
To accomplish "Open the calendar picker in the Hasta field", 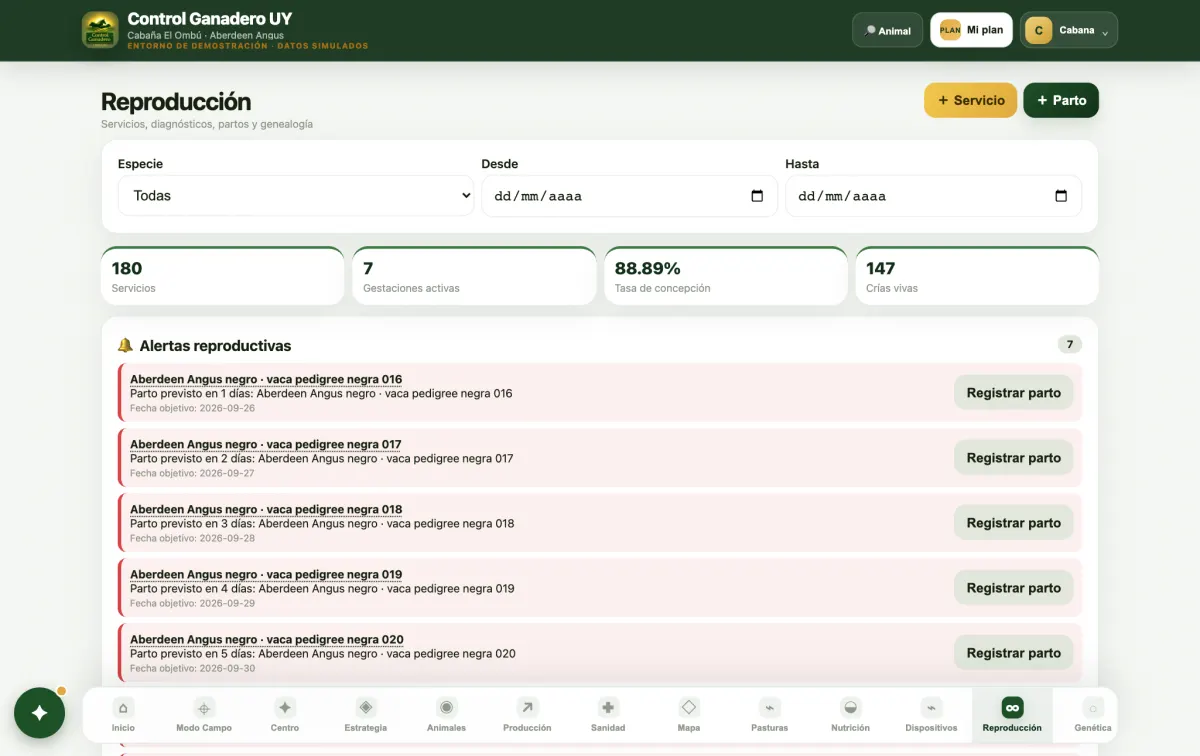I will 1061,196.
